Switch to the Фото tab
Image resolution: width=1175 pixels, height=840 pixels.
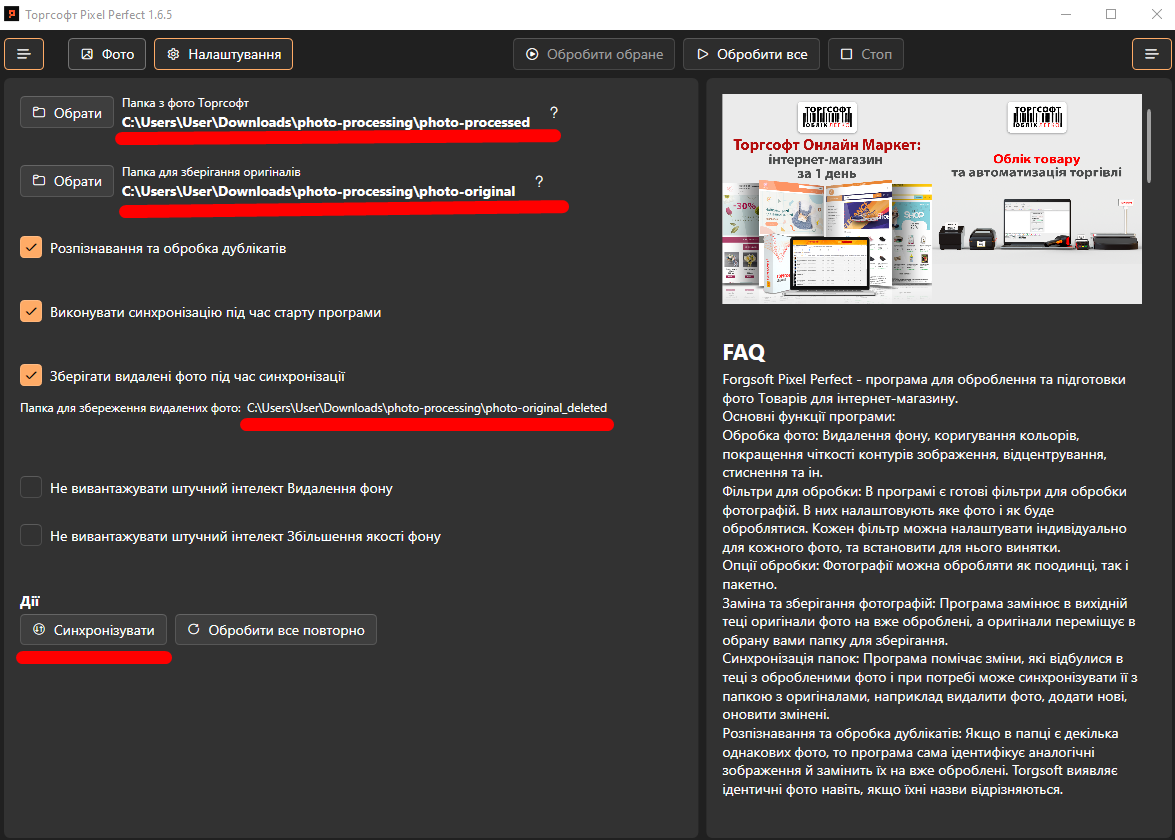106,54
